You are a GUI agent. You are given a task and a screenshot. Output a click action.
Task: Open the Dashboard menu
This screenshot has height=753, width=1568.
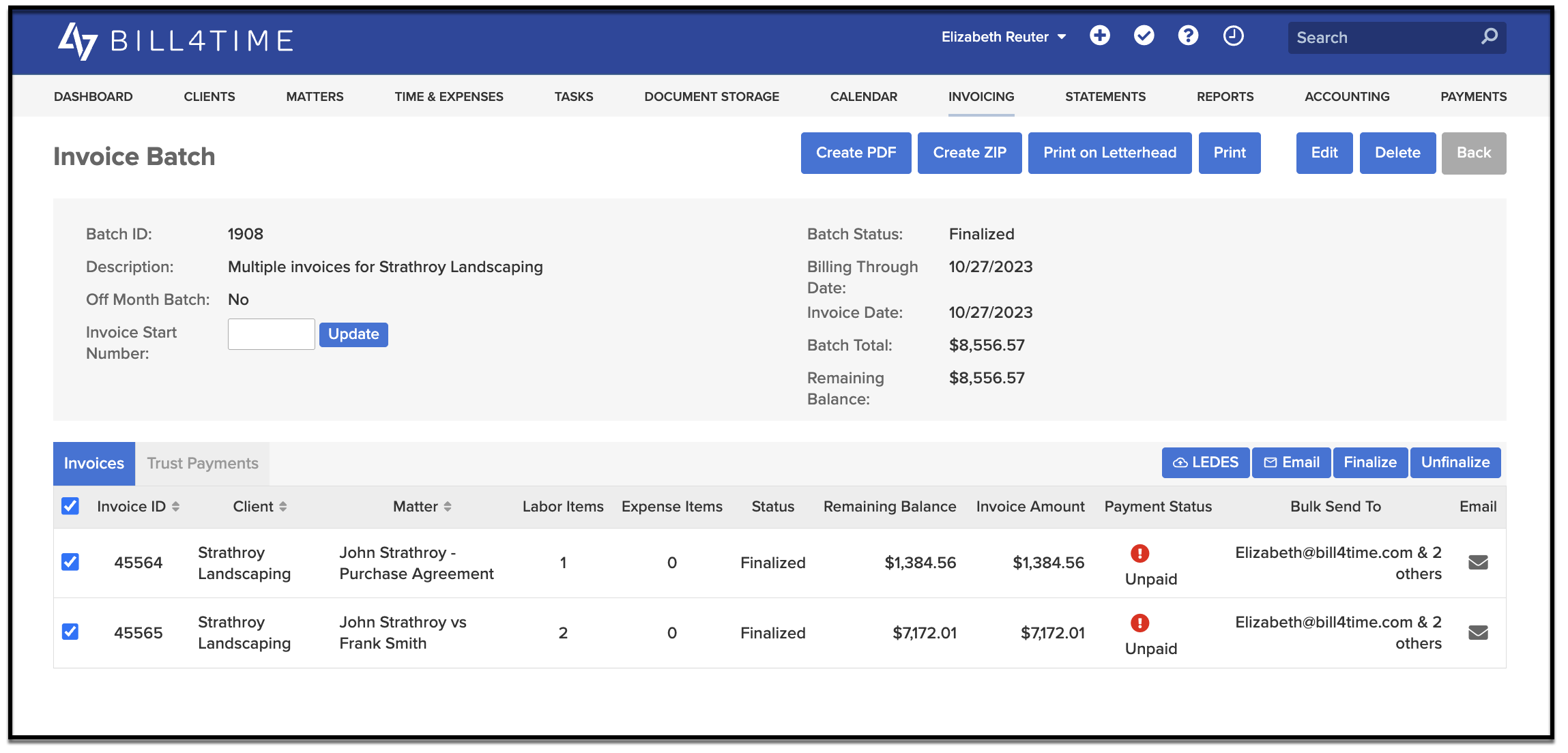point(93,97)
